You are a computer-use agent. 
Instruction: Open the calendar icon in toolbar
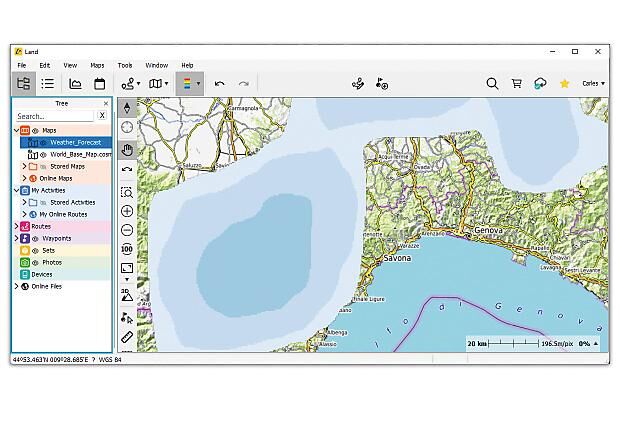click(99, 83)
